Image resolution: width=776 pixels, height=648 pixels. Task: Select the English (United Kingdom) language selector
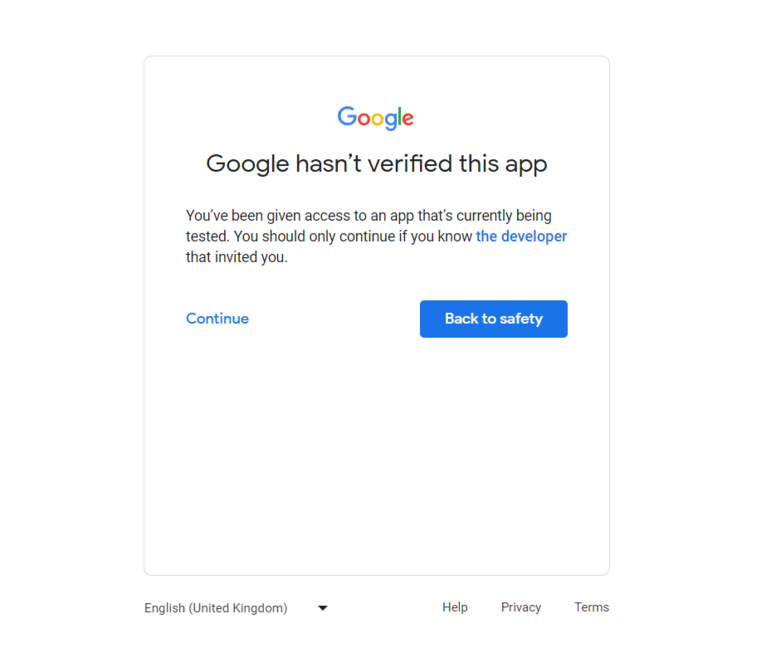[x=216, y=608]
